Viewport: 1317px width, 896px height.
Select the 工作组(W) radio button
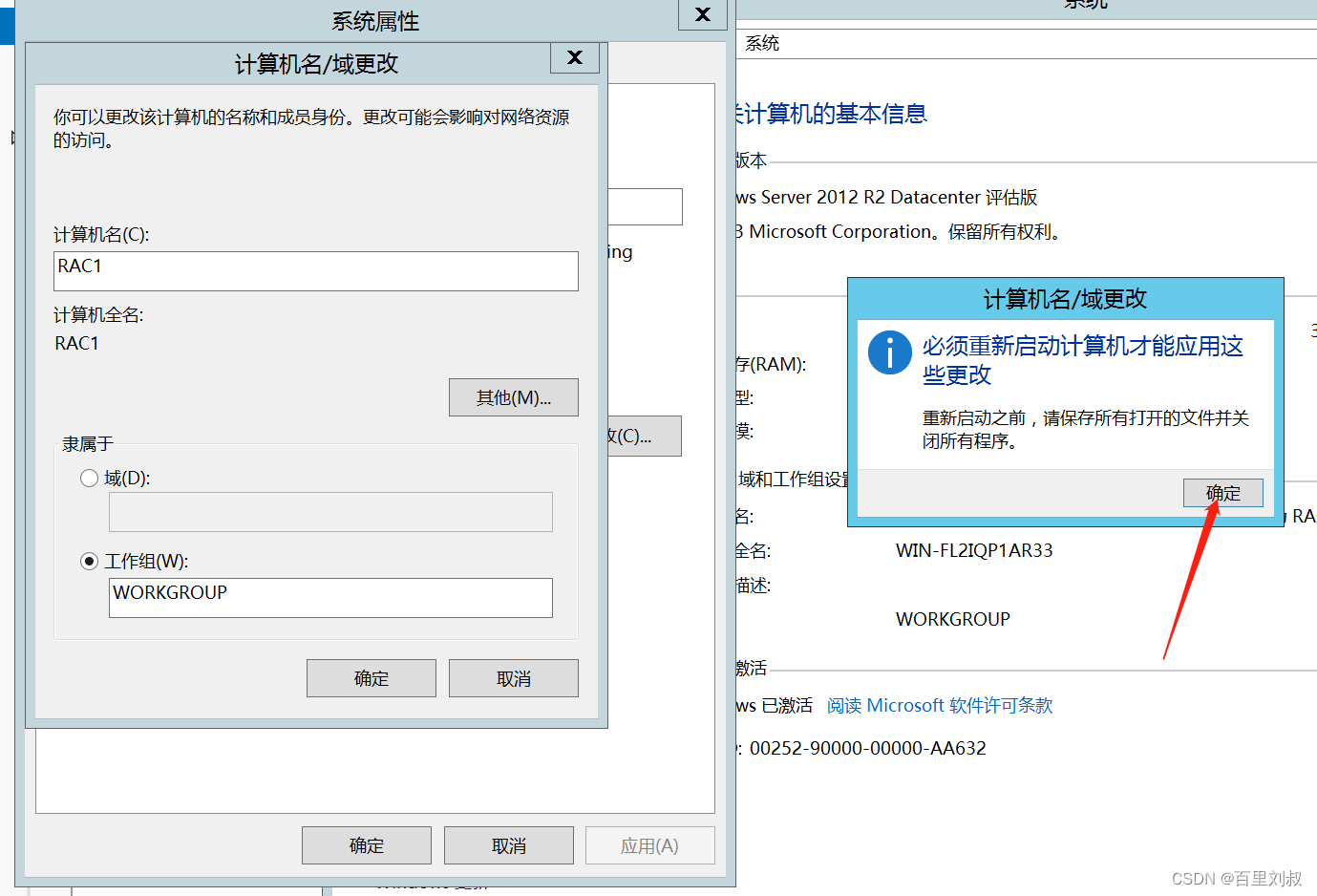(x=90, y=561)
